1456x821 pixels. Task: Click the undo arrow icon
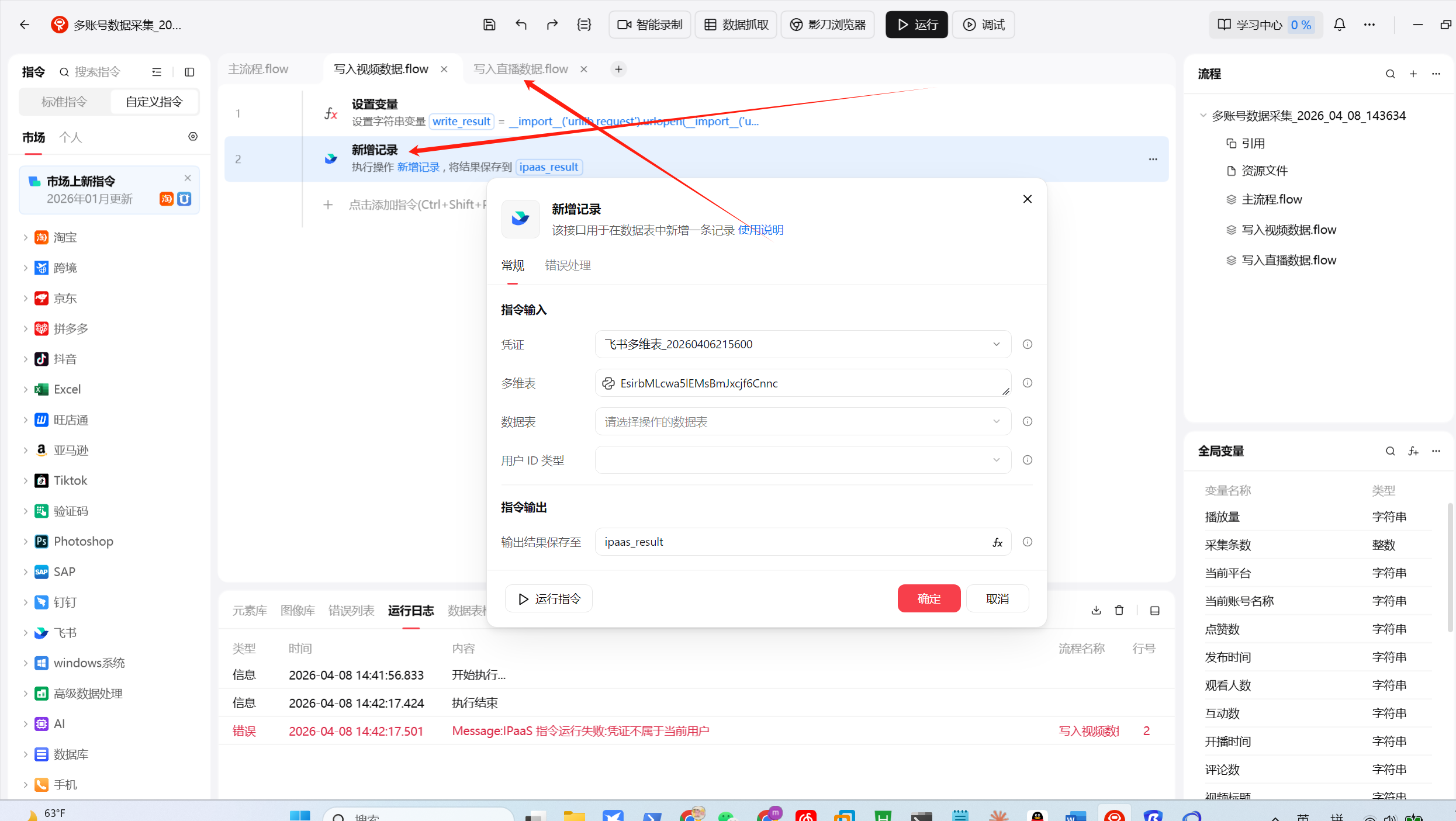click(x=521, y=25)
